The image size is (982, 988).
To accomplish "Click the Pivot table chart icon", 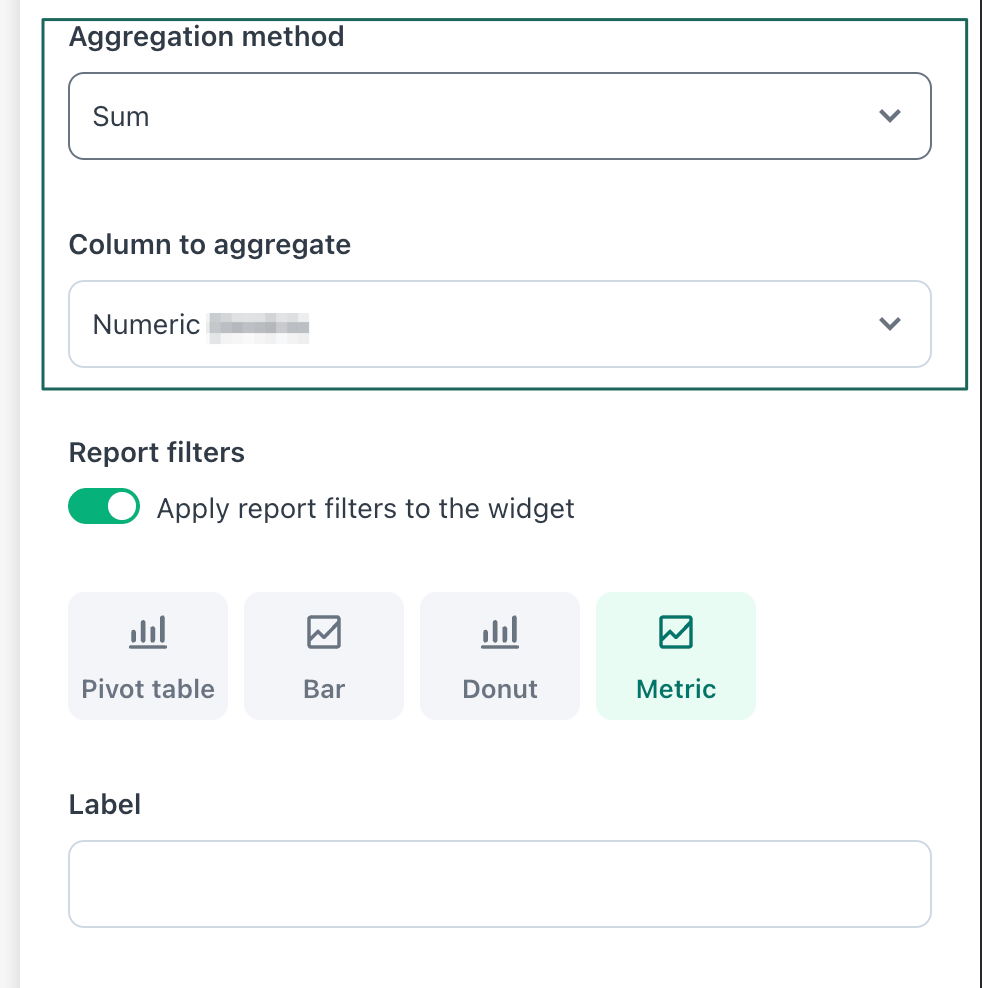I will coord(148,632).
